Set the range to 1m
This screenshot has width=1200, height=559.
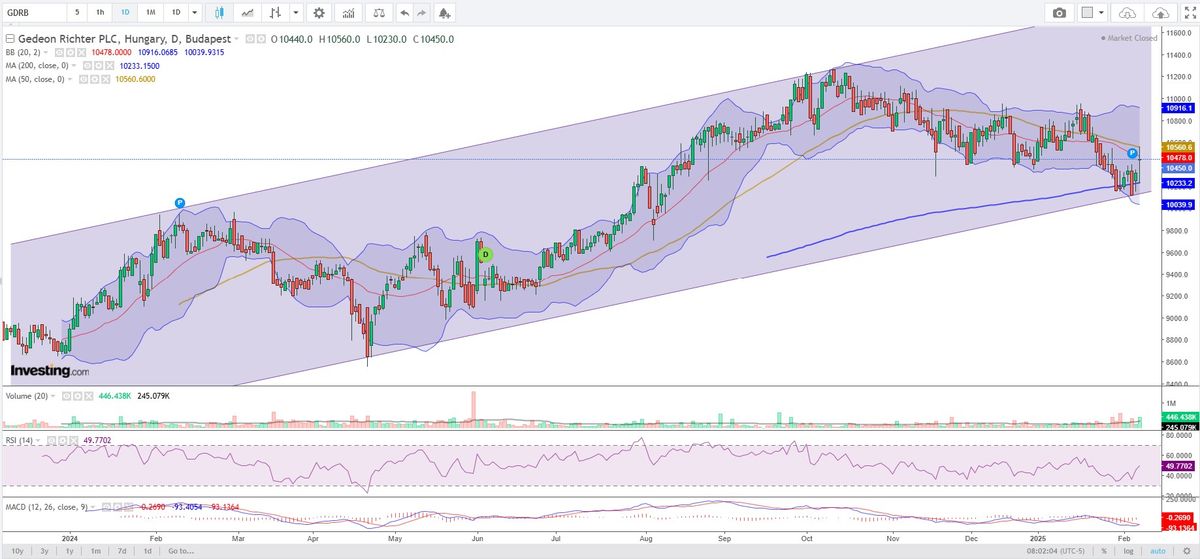(x=94, y=551)
